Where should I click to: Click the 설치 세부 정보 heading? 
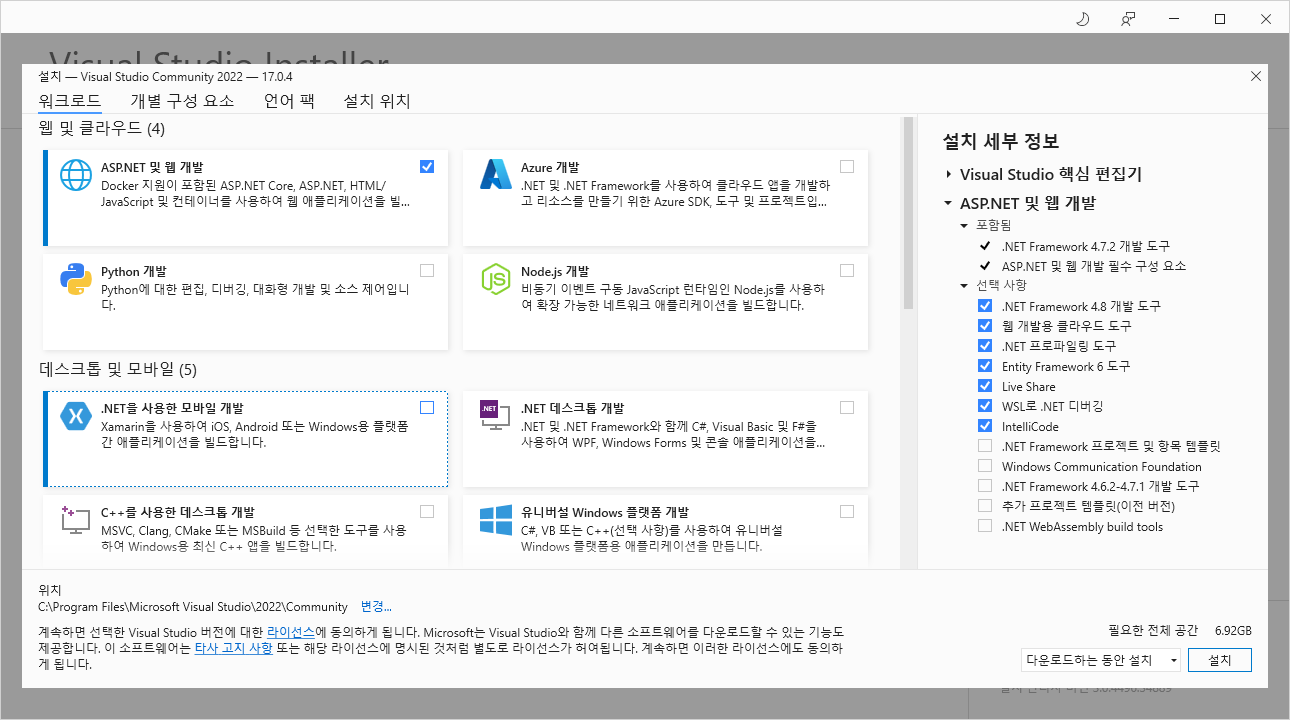[x=1001, y=141]
